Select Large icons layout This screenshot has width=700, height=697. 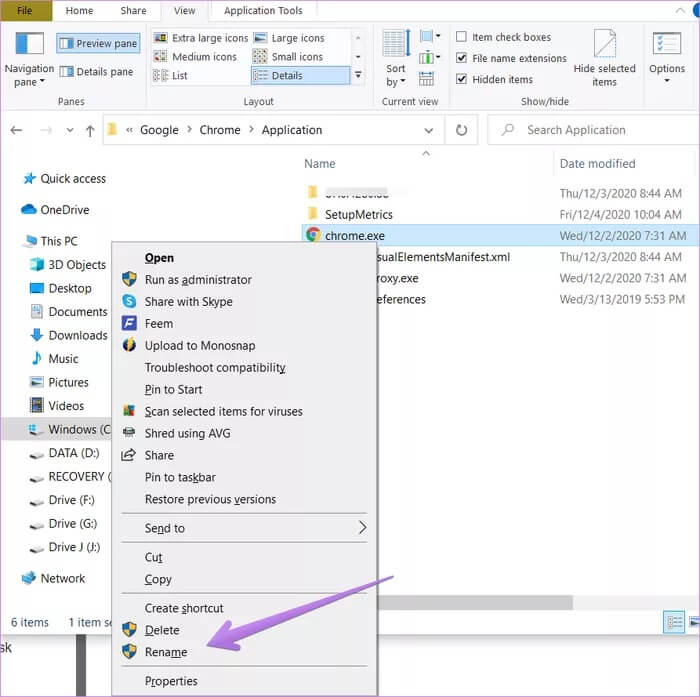[289, 38]
